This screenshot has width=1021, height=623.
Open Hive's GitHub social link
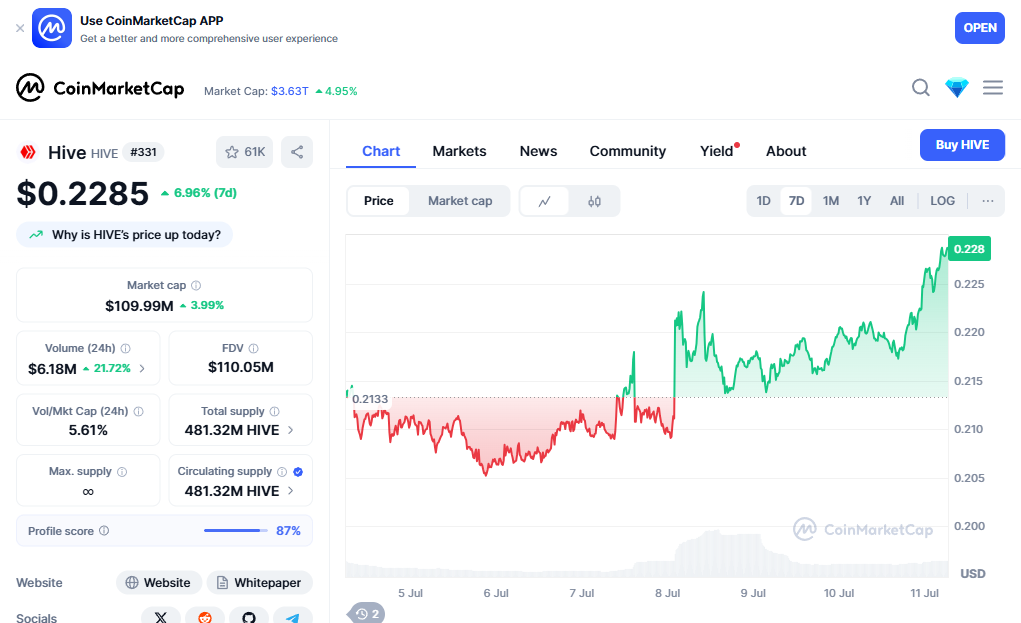pos(249,617)
